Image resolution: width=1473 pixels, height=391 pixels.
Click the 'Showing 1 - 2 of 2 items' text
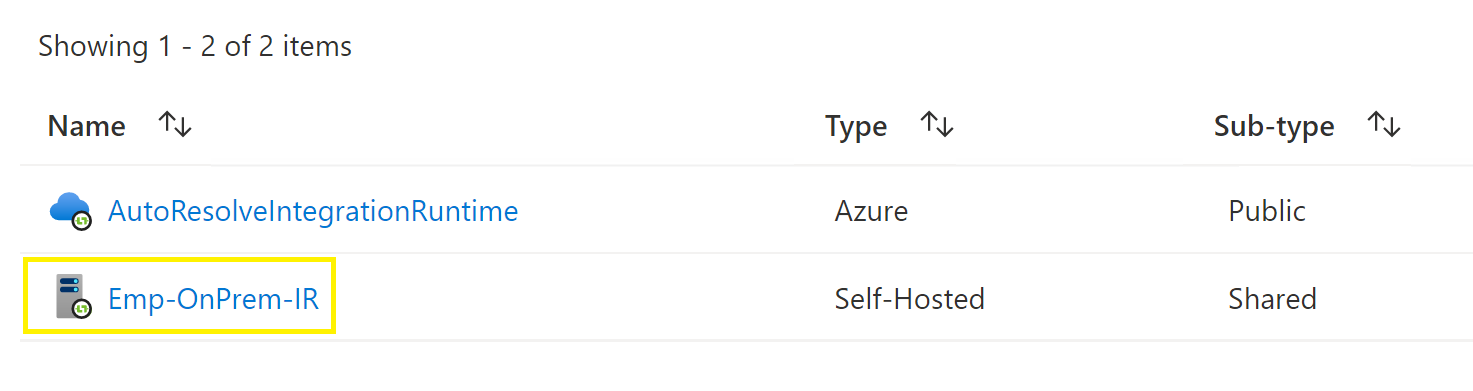[195, 46]
